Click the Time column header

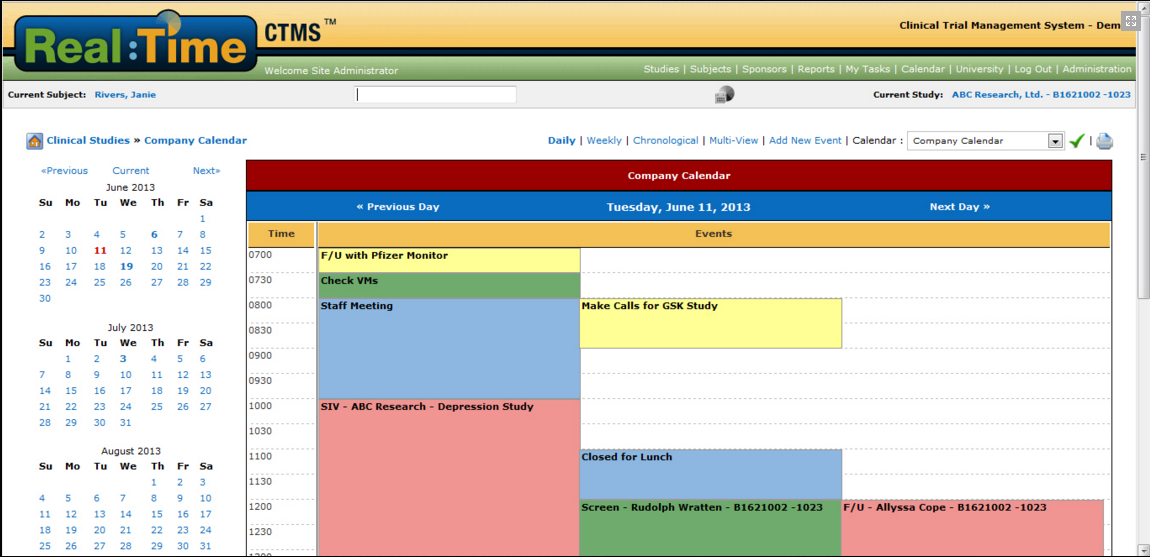coord(281,234)
